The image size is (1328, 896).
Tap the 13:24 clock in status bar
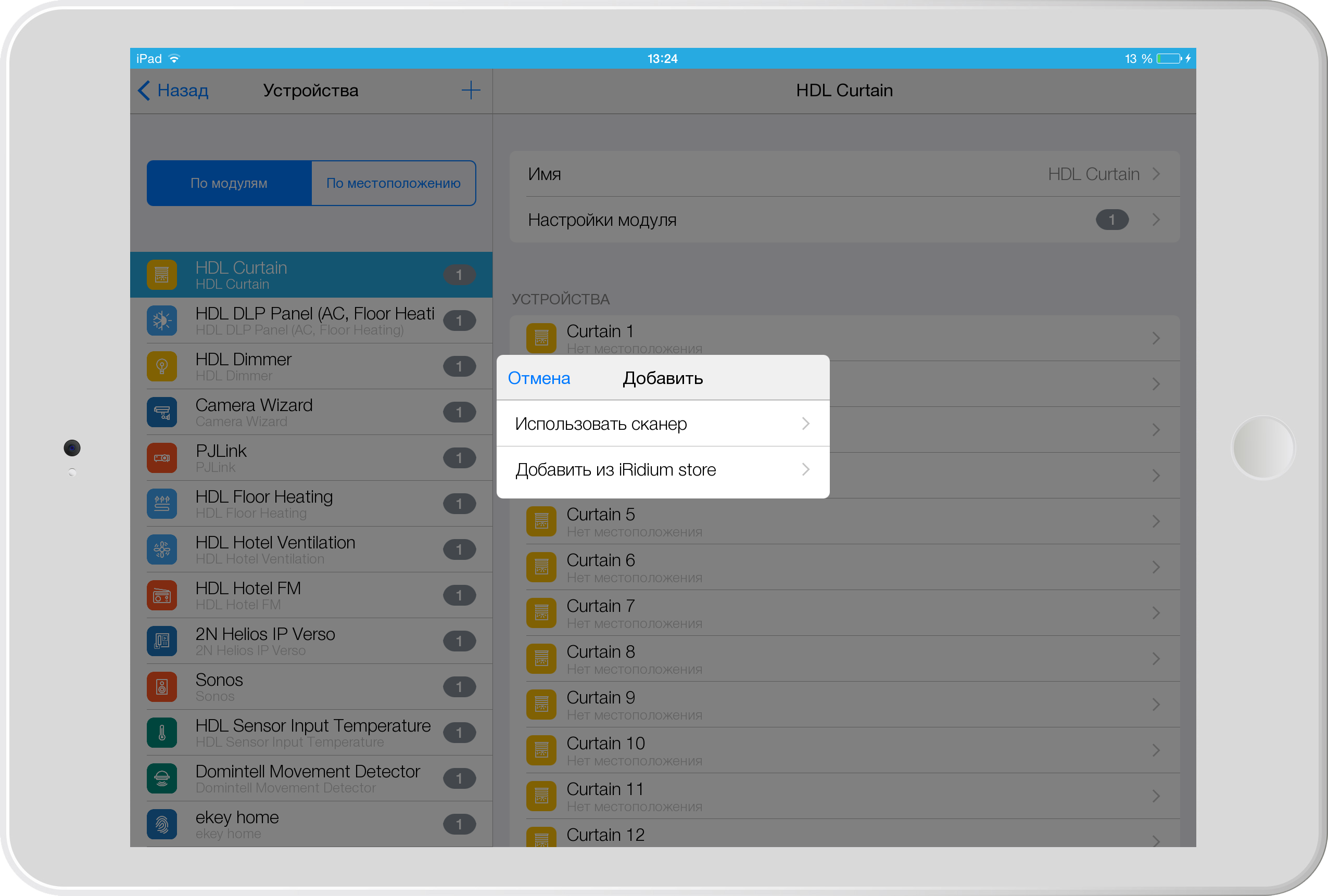[662, 58]
